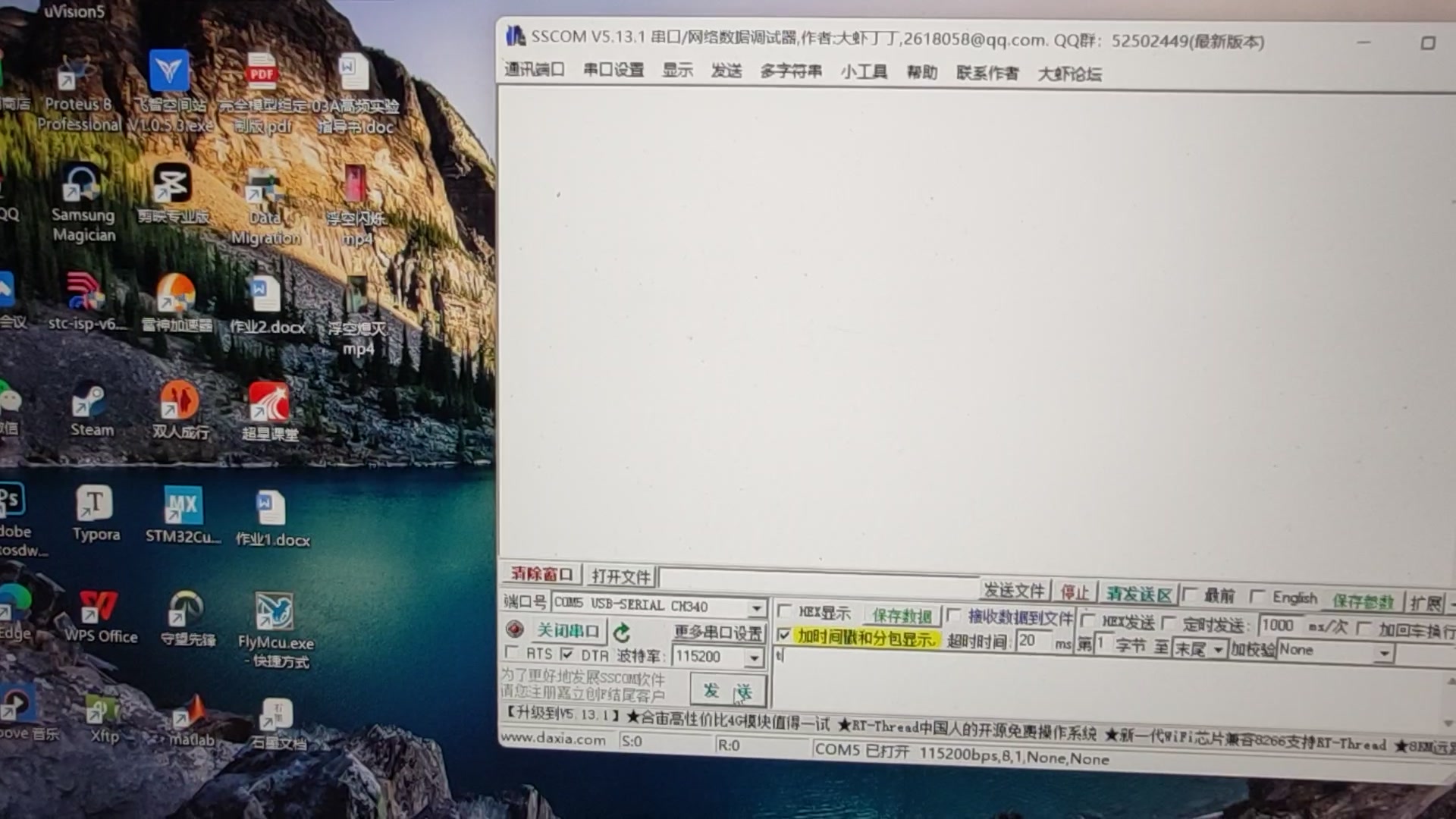The width and height of the screenshot is (1456, 819).
Task: Uncheck 加时间戳和分包显示 option
Action: click(784, 635)
